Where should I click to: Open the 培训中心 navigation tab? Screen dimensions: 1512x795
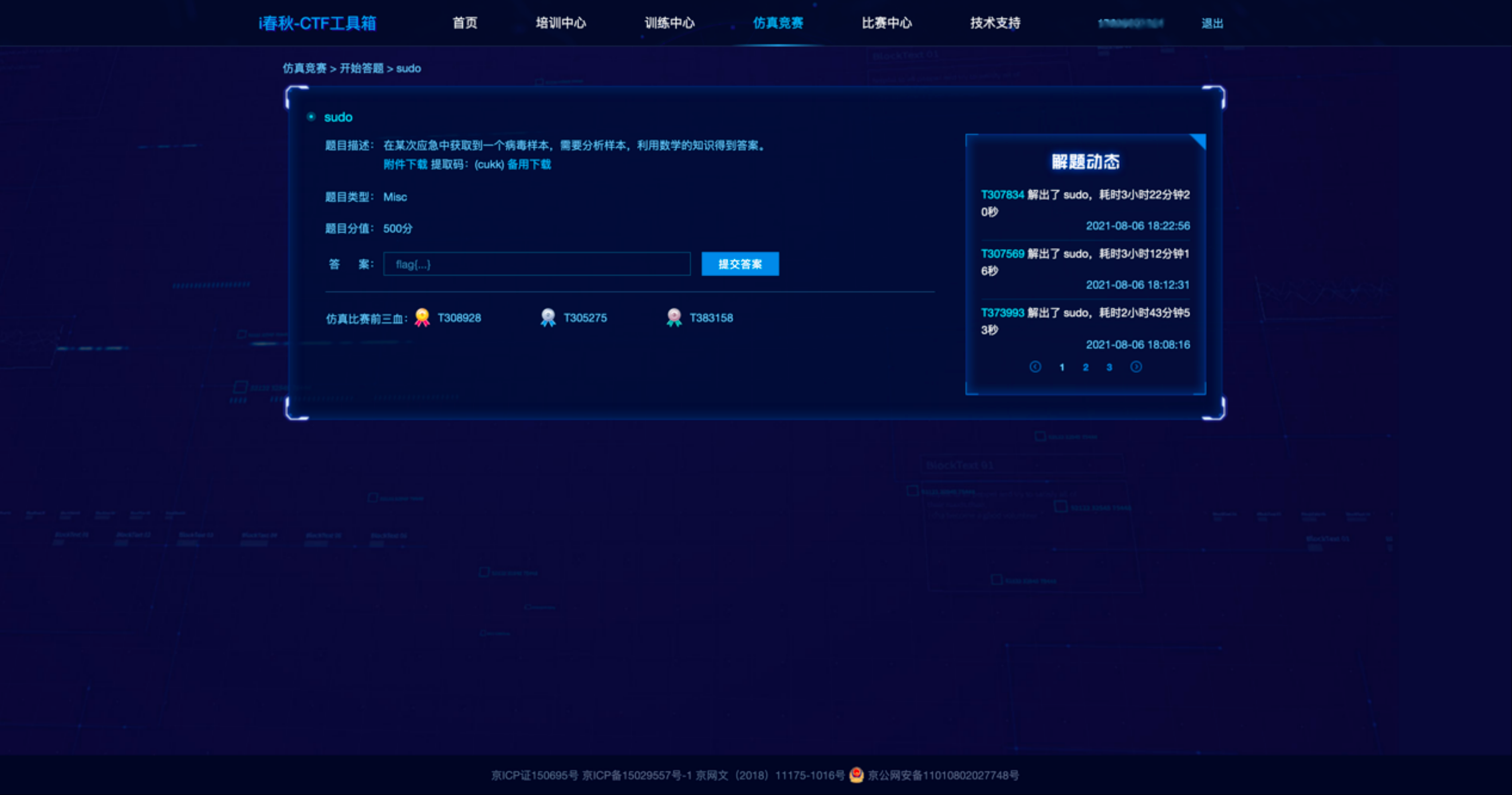point(561,23)
